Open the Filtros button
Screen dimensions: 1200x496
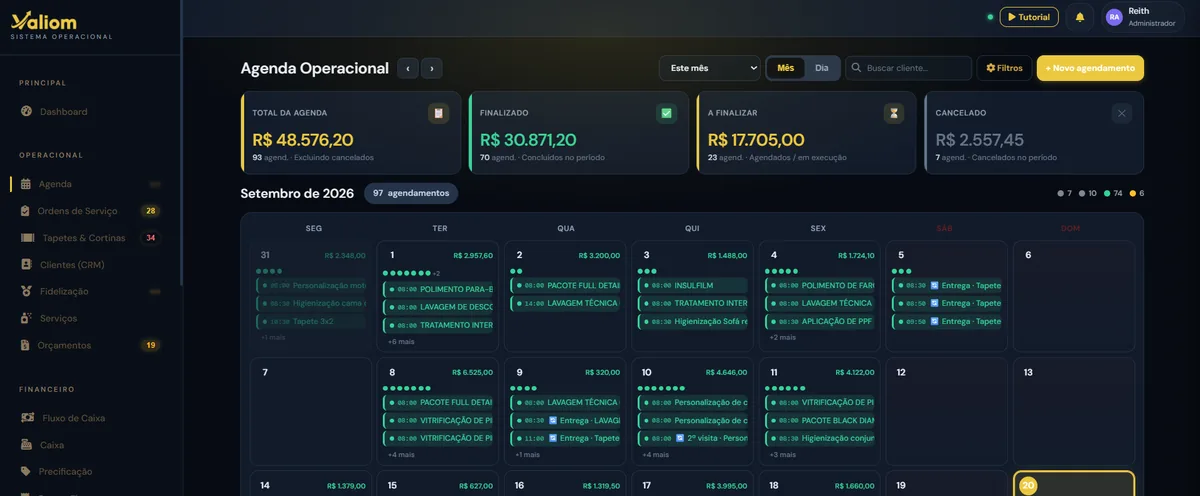click(1004, 68)
